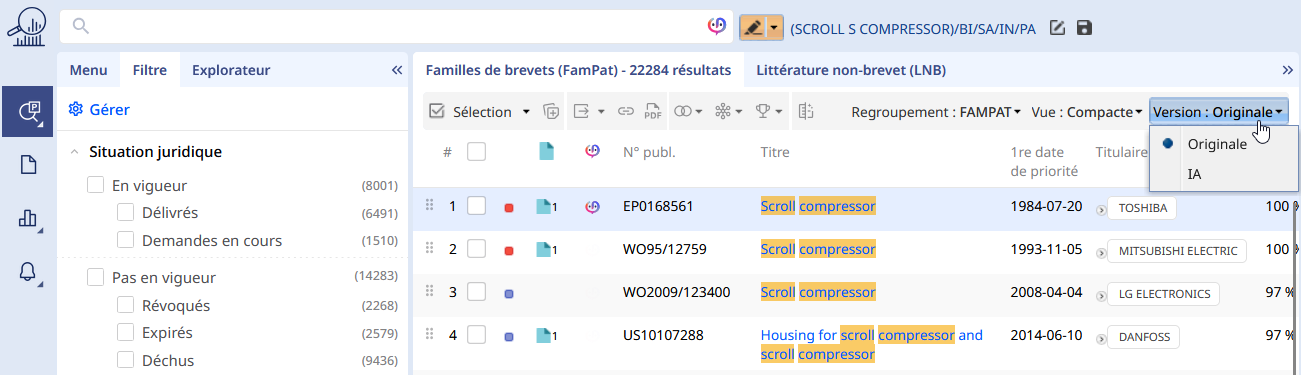Image resolution: width=1301 pixels, height=375 pixels.
Task: Open Housing for scroll compressor title link
Action: (x=872, y=344)
